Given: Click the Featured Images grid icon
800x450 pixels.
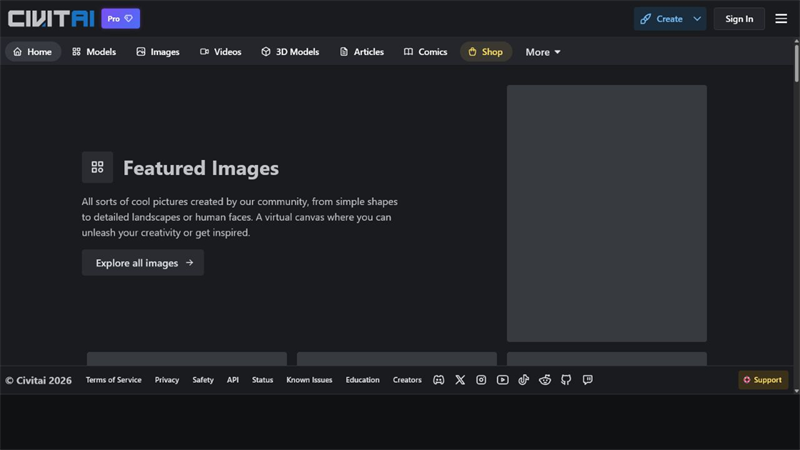Looking at the screenshot, I should (x=97, y=167).
